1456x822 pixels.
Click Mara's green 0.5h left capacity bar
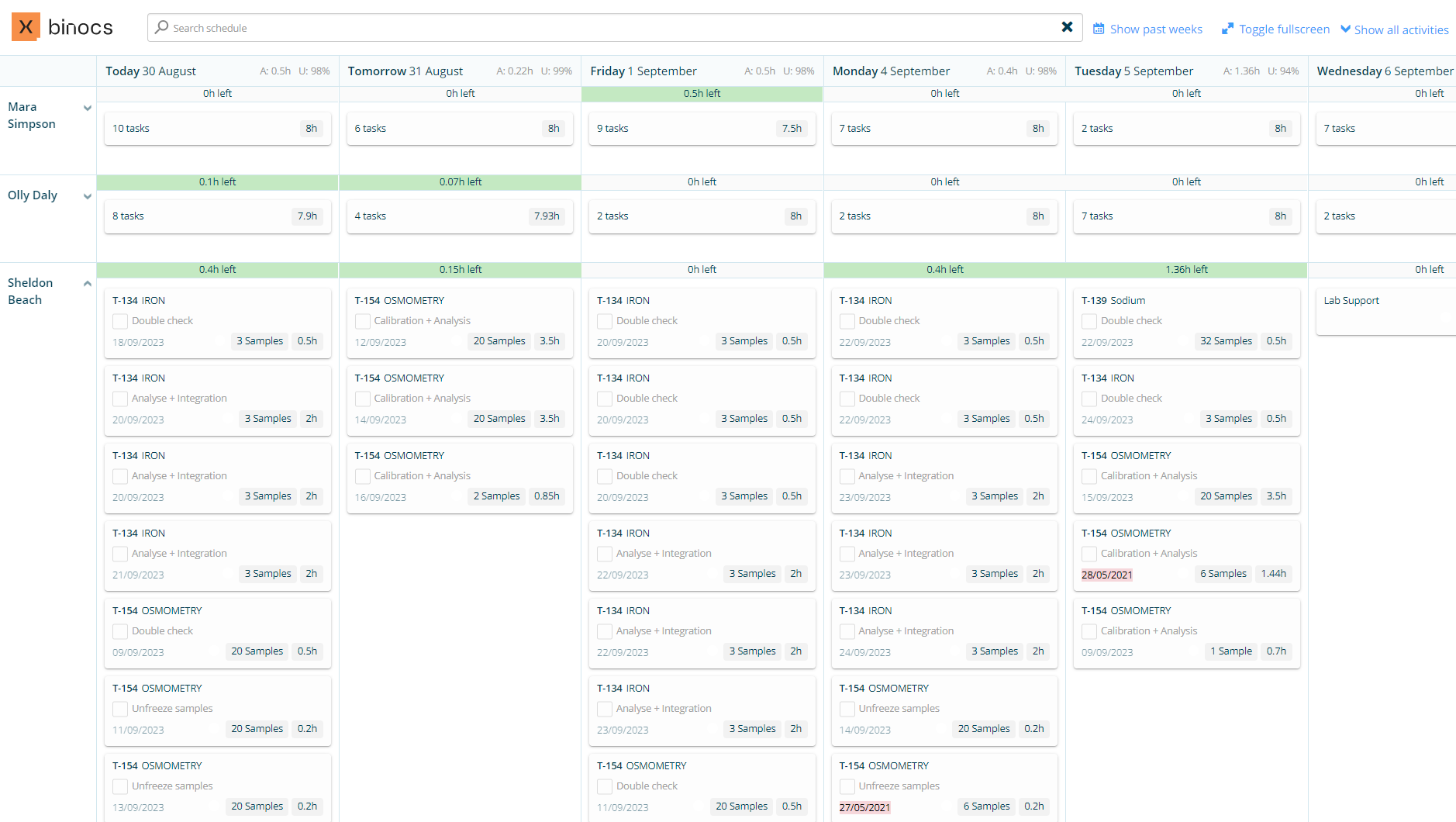coord(702,94)
